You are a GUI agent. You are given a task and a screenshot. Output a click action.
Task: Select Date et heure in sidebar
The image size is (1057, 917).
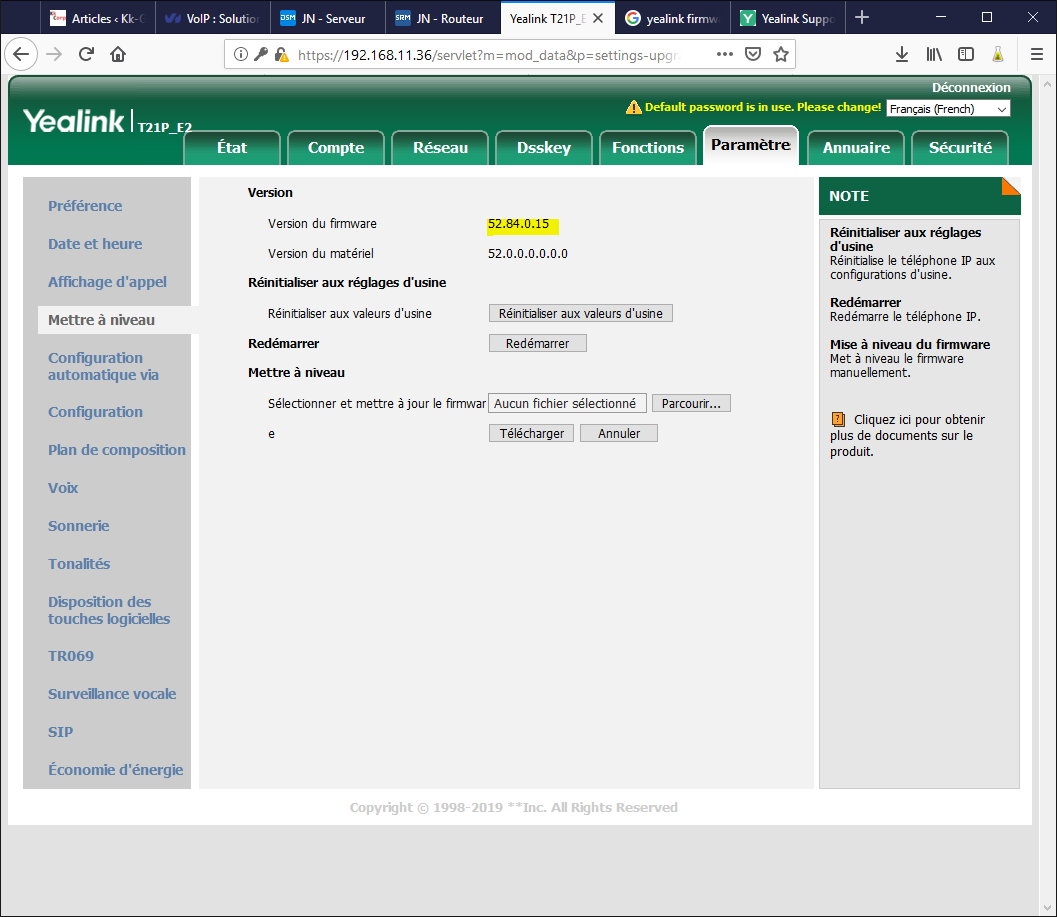[x=95, y=244]
